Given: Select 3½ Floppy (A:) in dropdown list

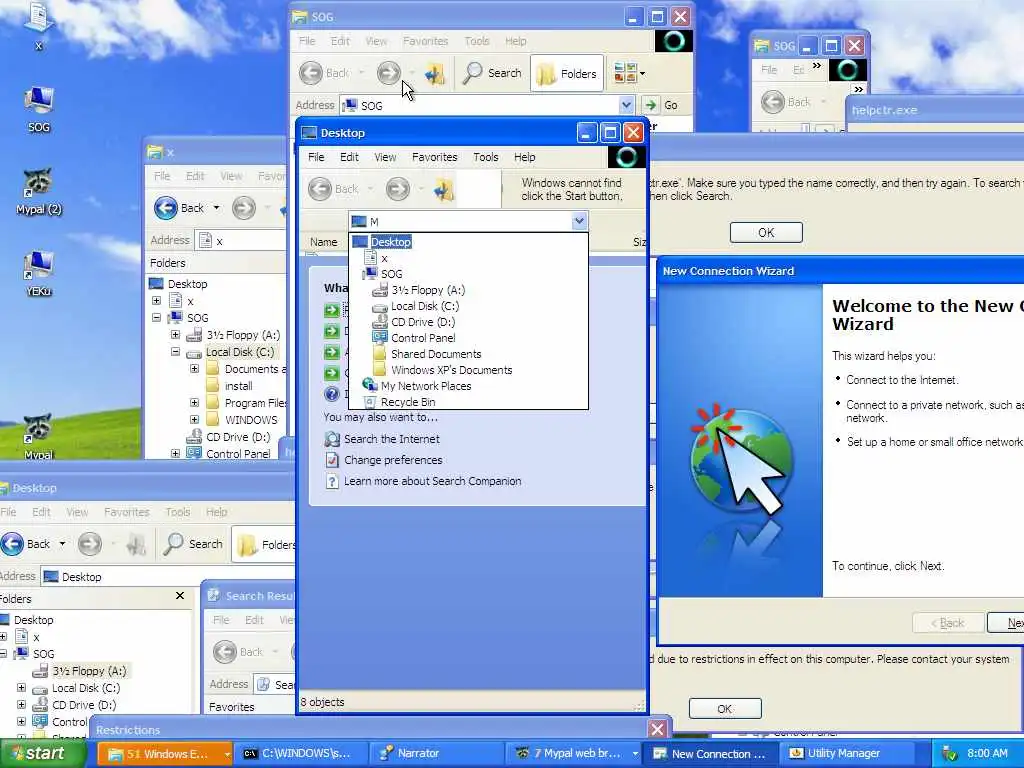Looking at the screenshot, I should (428, 290).
